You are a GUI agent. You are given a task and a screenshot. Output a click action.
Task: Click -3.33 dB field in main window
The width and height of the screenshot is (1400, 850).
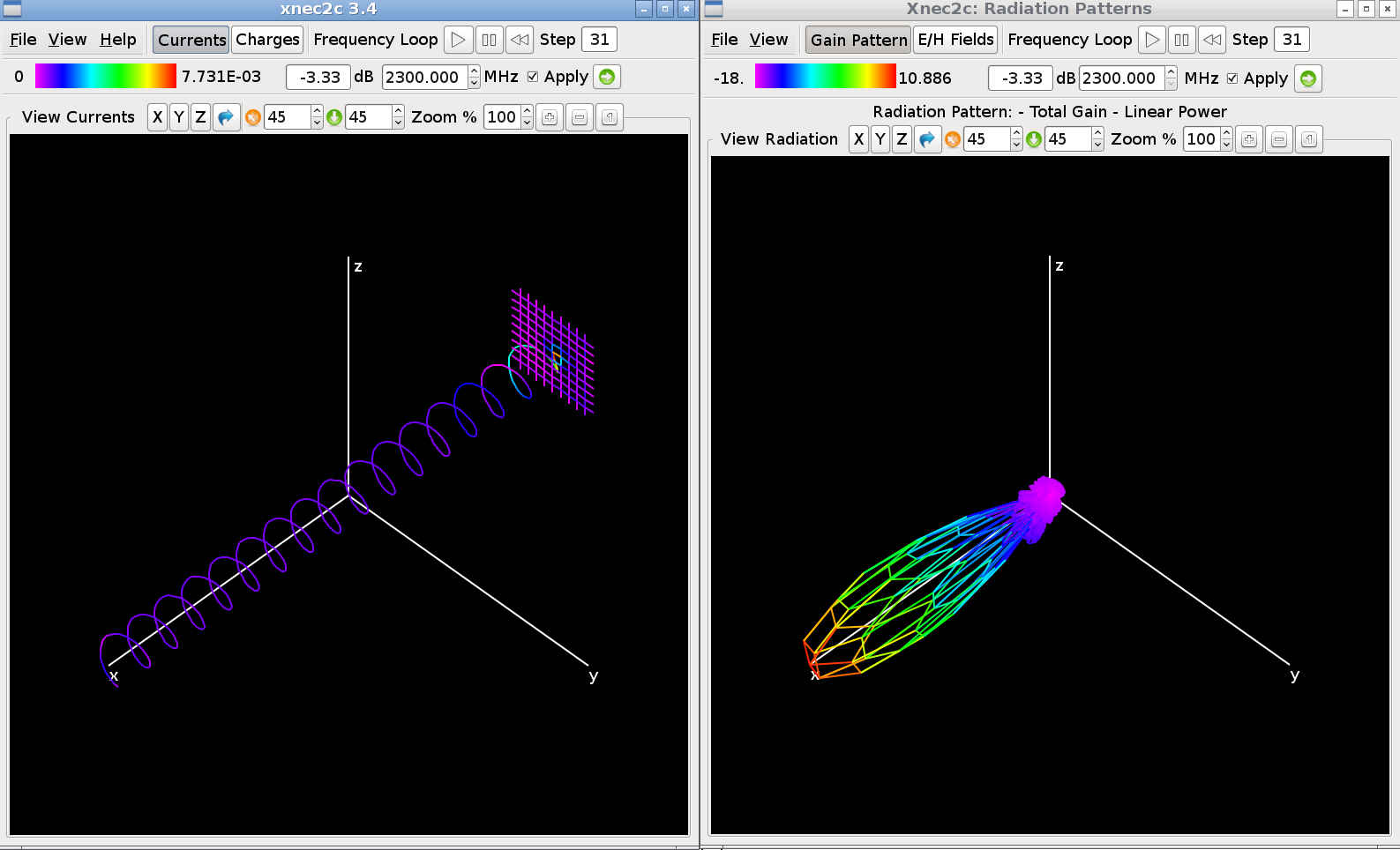click(318, 77)
